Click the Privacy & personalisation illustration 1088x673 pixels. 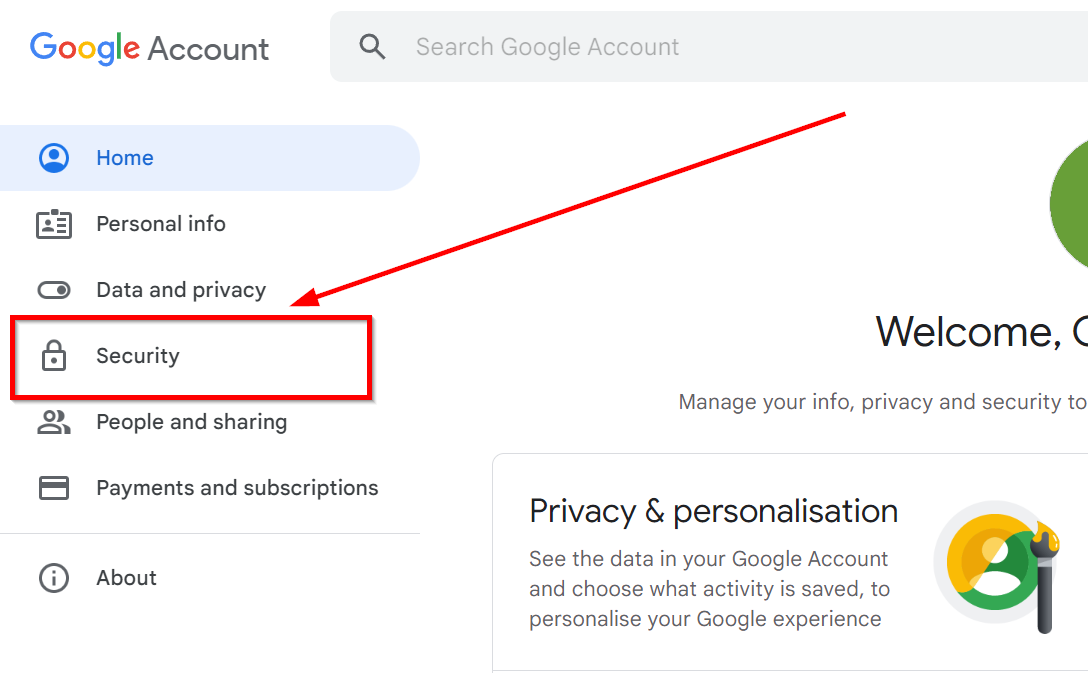(995, 566)
